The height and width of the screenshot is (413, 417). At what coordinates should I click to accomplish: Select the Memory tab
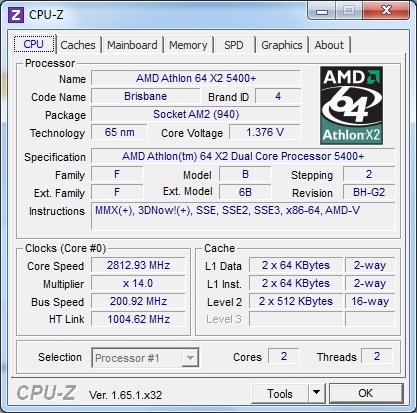pos(188,45)
